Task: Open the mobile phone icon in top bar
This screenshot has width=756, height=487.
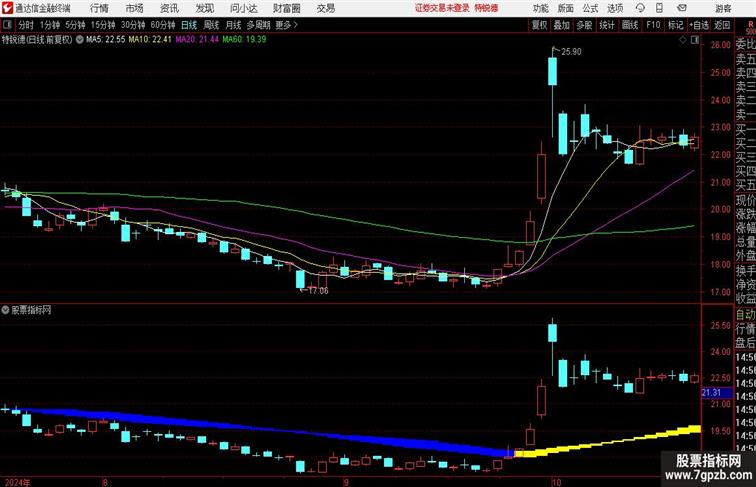Action: pos(659,8)
